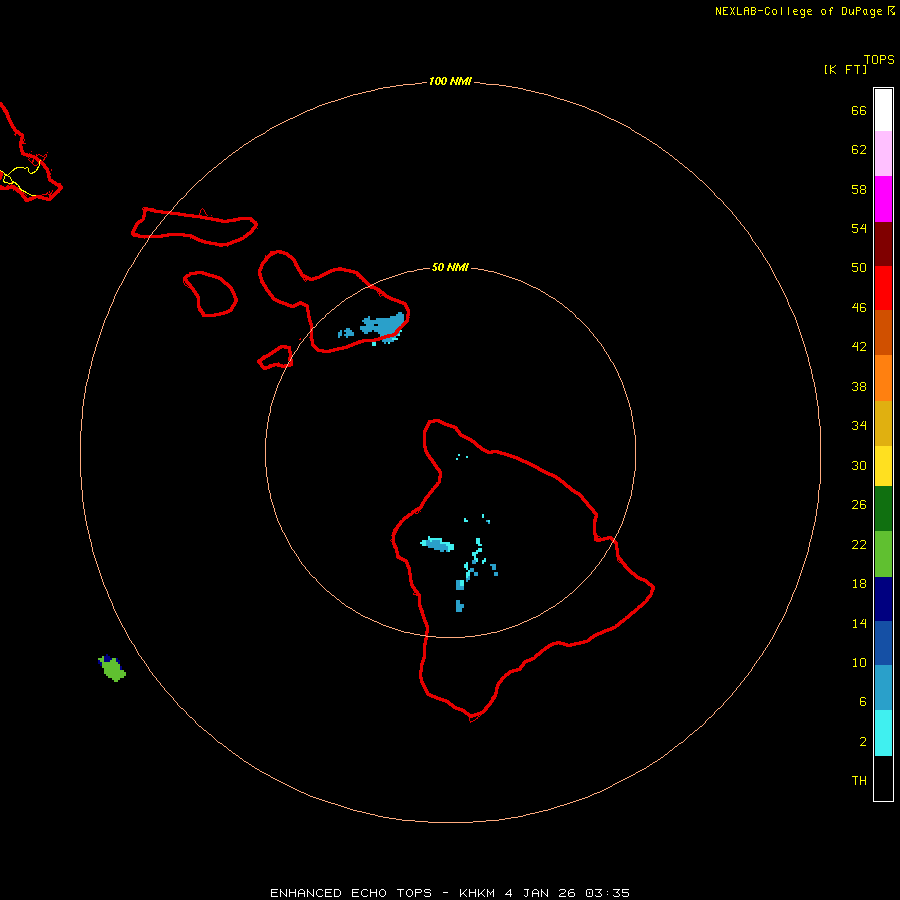Click the "TH" threshold legend label

[x=859, y=781]
